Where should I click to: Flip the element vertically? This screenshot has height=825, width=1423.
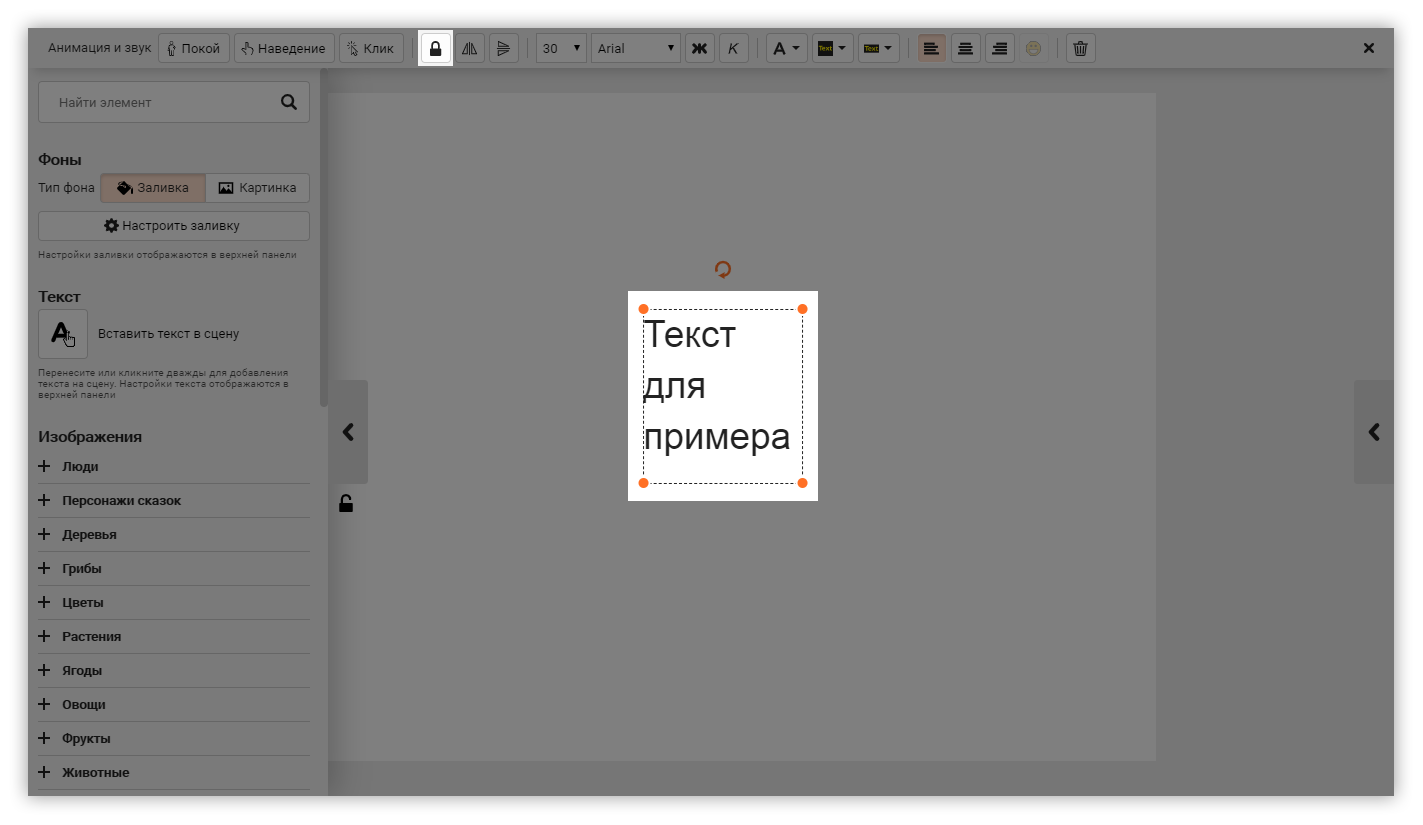504,48
